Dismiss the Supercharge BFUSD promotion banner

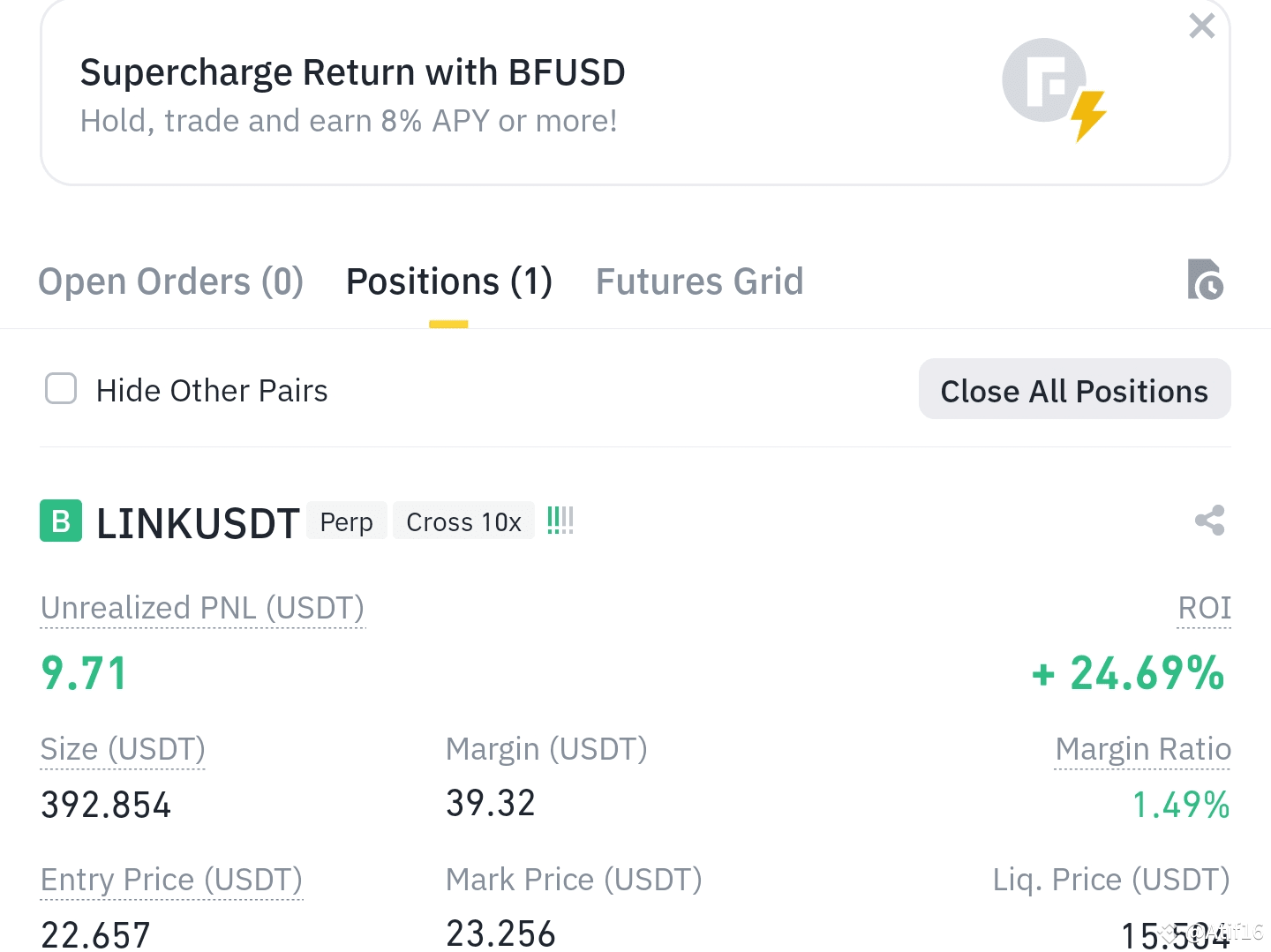[1201, 26]
